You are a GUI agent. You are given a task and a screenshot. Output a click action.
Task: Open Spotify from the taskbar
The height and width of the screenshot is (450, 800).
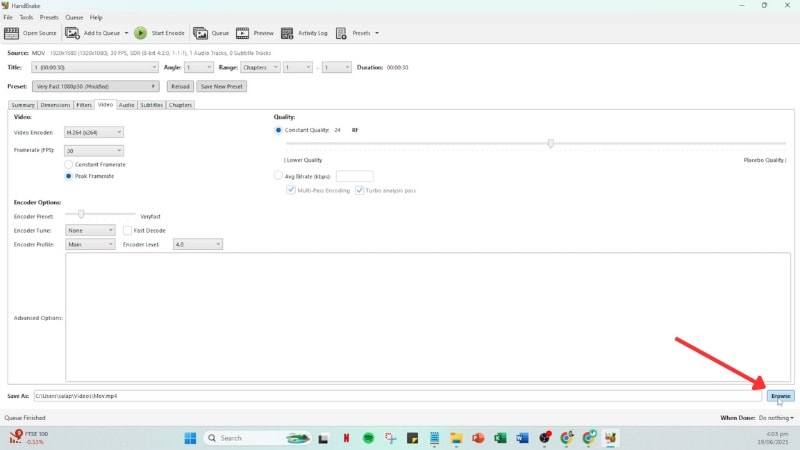coord(368,438)
